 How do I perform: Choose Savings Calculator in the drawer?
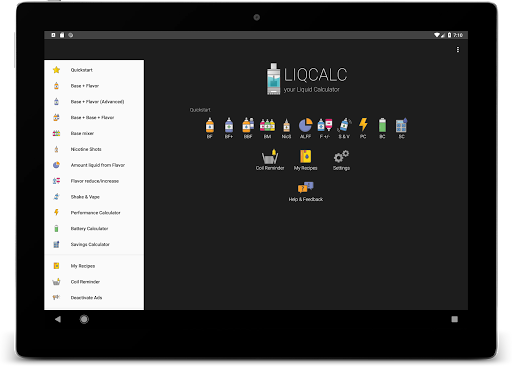click(x=94, y=244)
